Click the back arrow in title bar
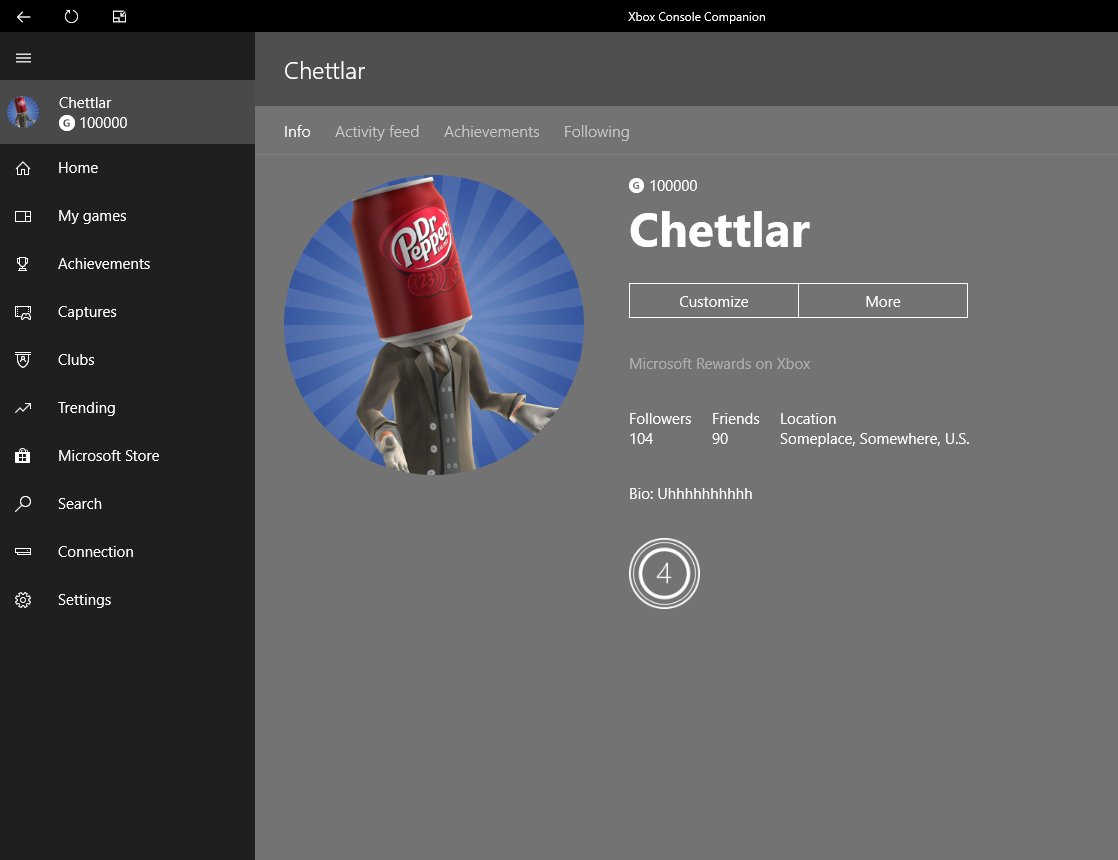 [x=24, y=16]
